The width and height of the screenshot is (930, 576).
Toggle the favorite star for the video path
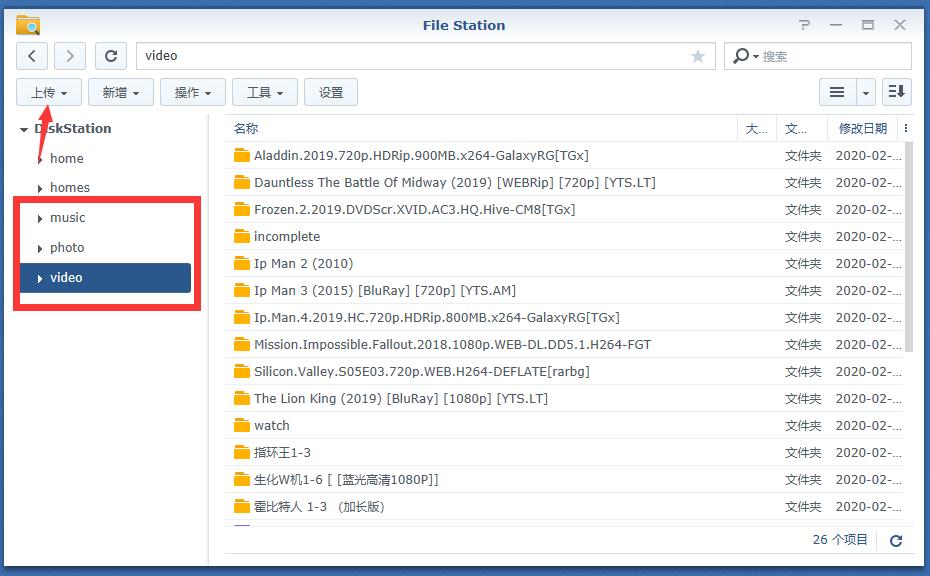click(698, 56)
